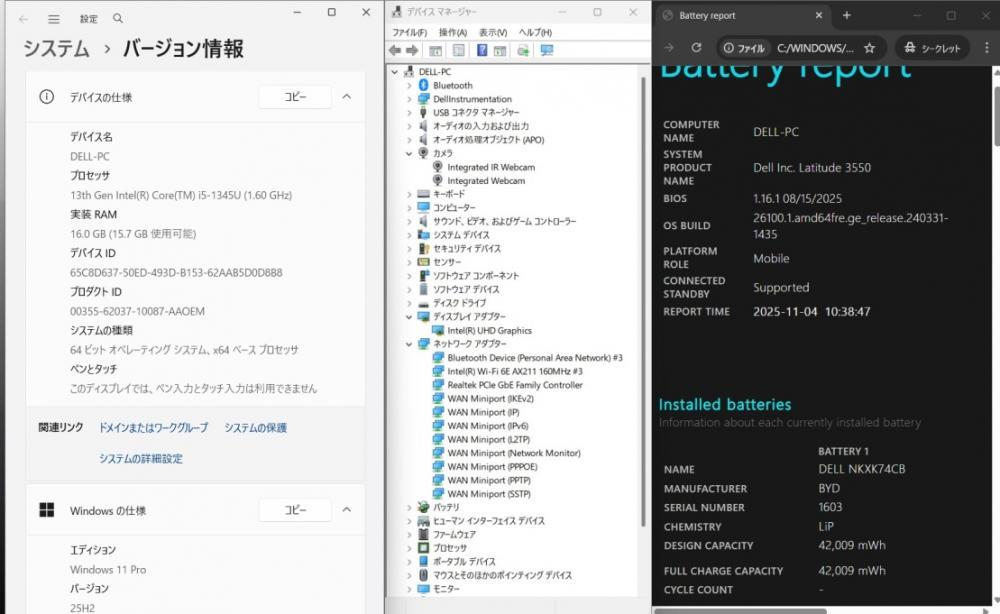Viewport: 1000px width, 614px height.
Task: Open the 操作(A) menu
Action: coord(453,33)
